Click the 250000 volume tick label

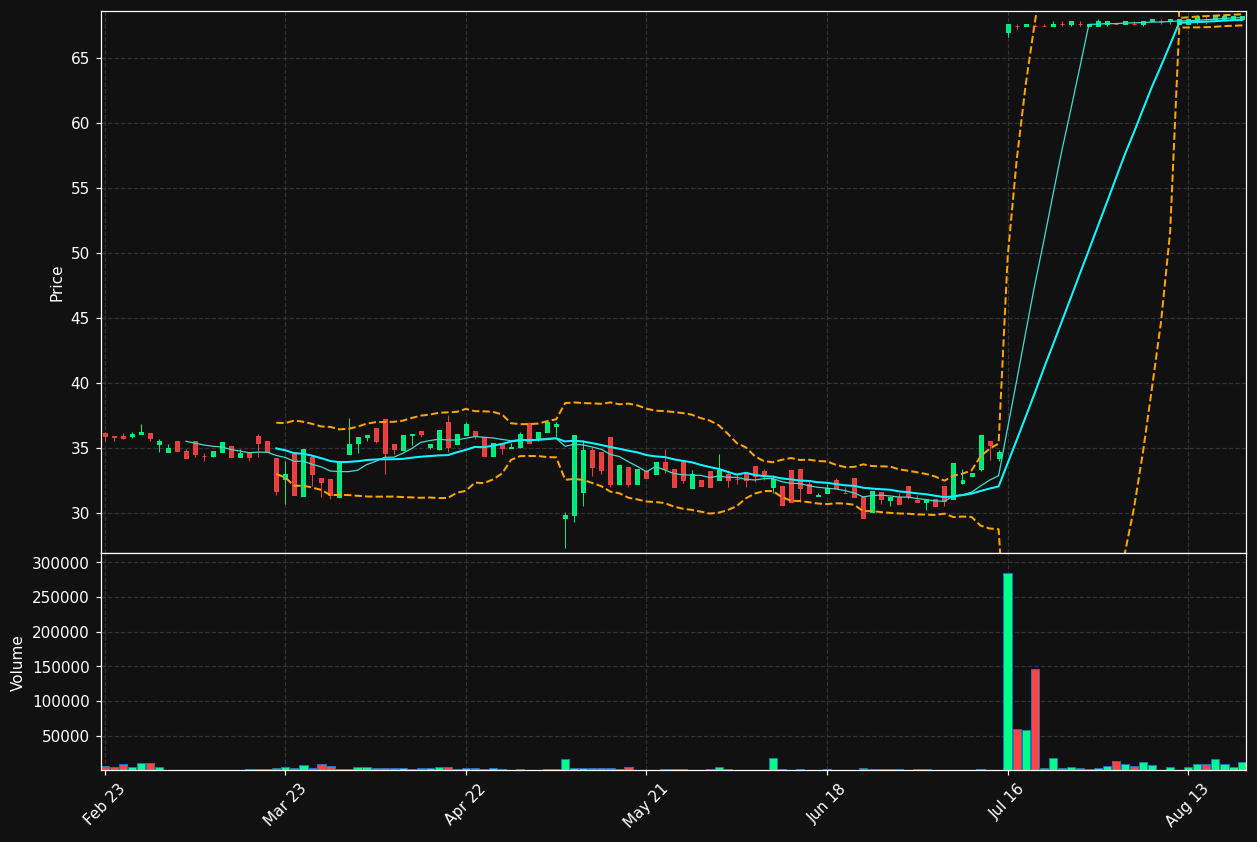coord(62,598)
